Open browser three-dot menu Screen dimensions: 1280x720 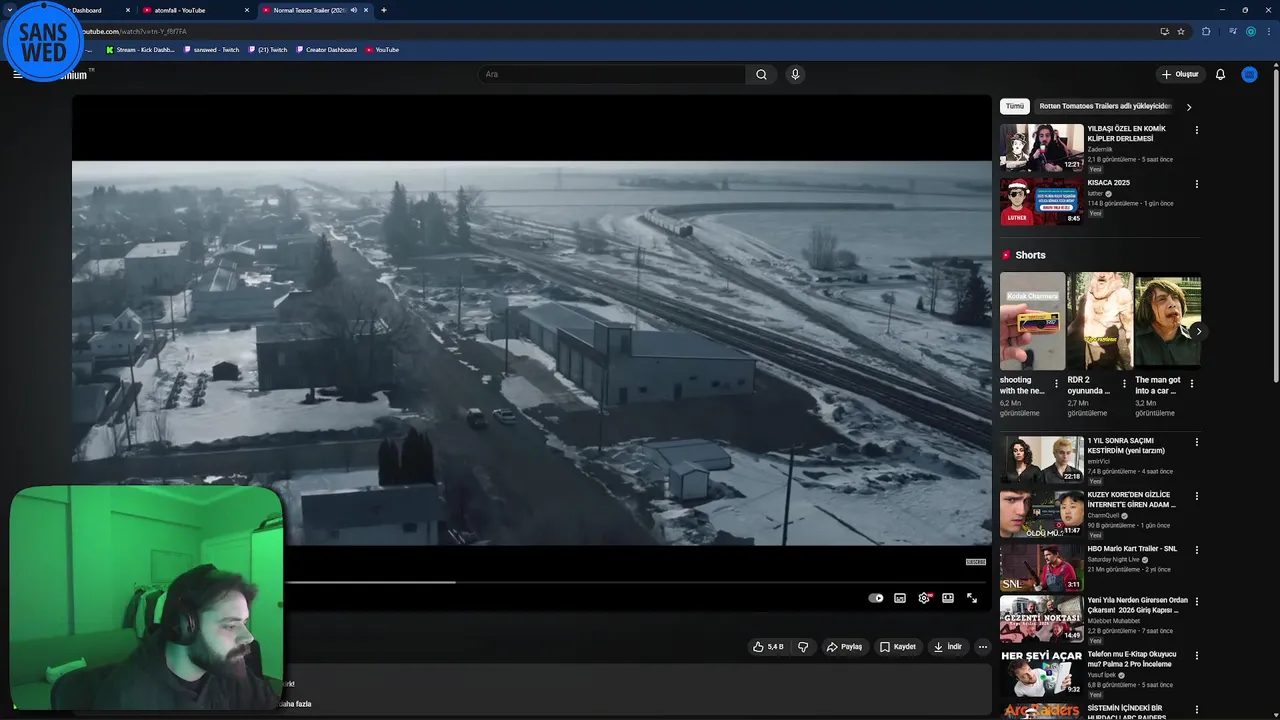[x=1268, y=31]
